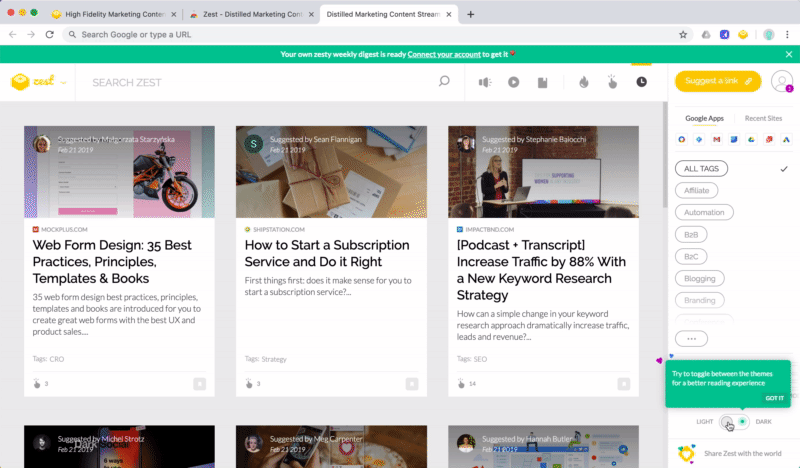Open the user profile avatar icon
Screen dimensions: 800x468
tap(781, 81)
